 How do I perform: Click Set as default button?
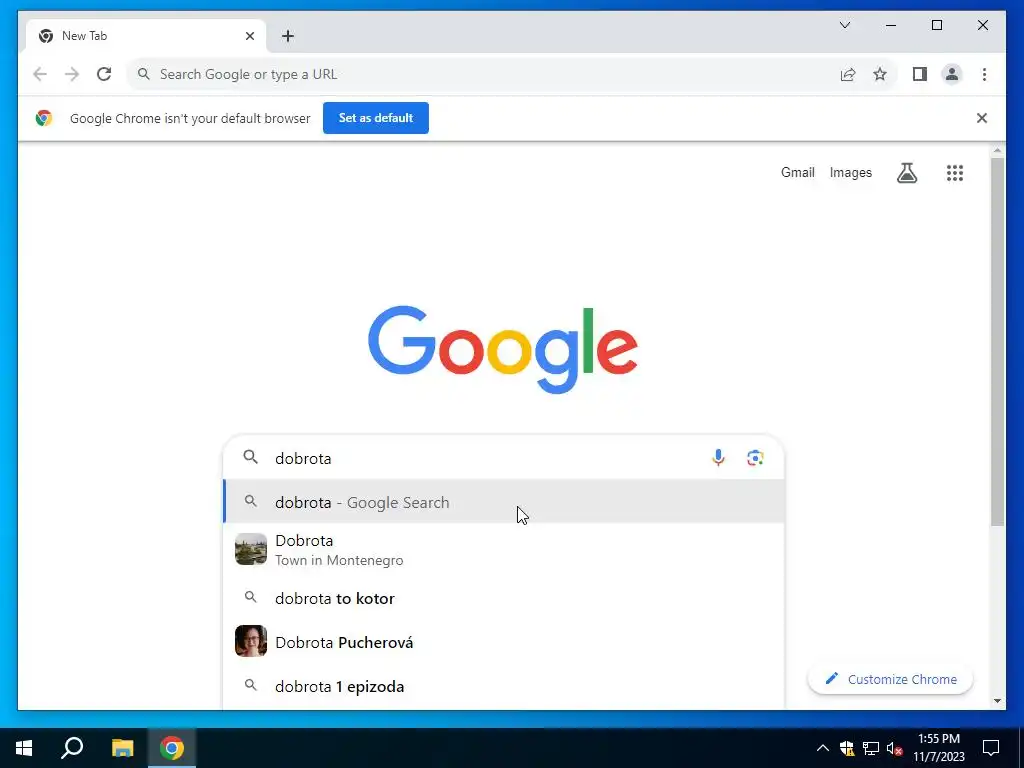[376, 118]
